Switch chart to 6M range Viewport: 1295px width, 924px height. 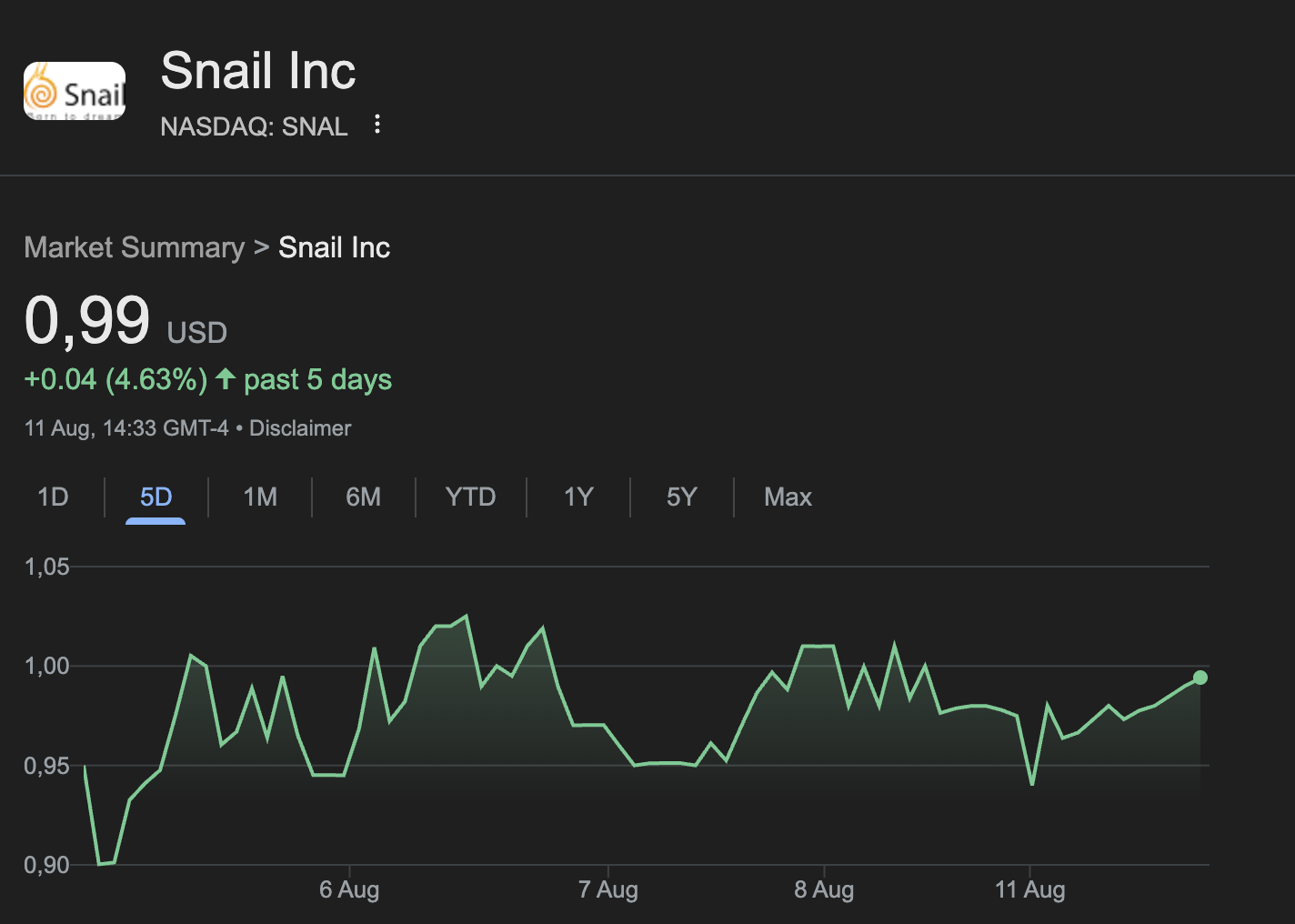click(x=363, y=497)
